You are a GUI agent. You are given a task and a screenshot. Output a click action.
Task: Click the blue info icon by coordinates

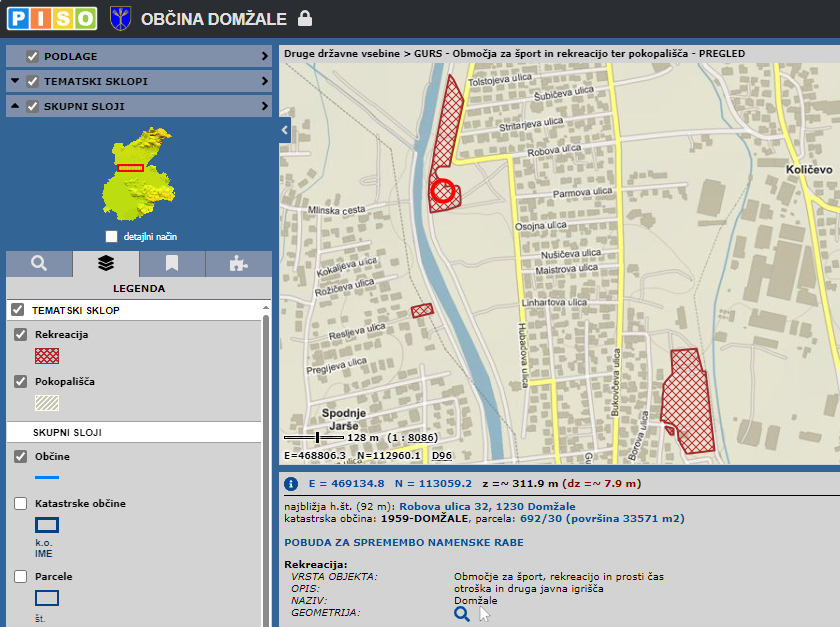click(x=292, y=483)
